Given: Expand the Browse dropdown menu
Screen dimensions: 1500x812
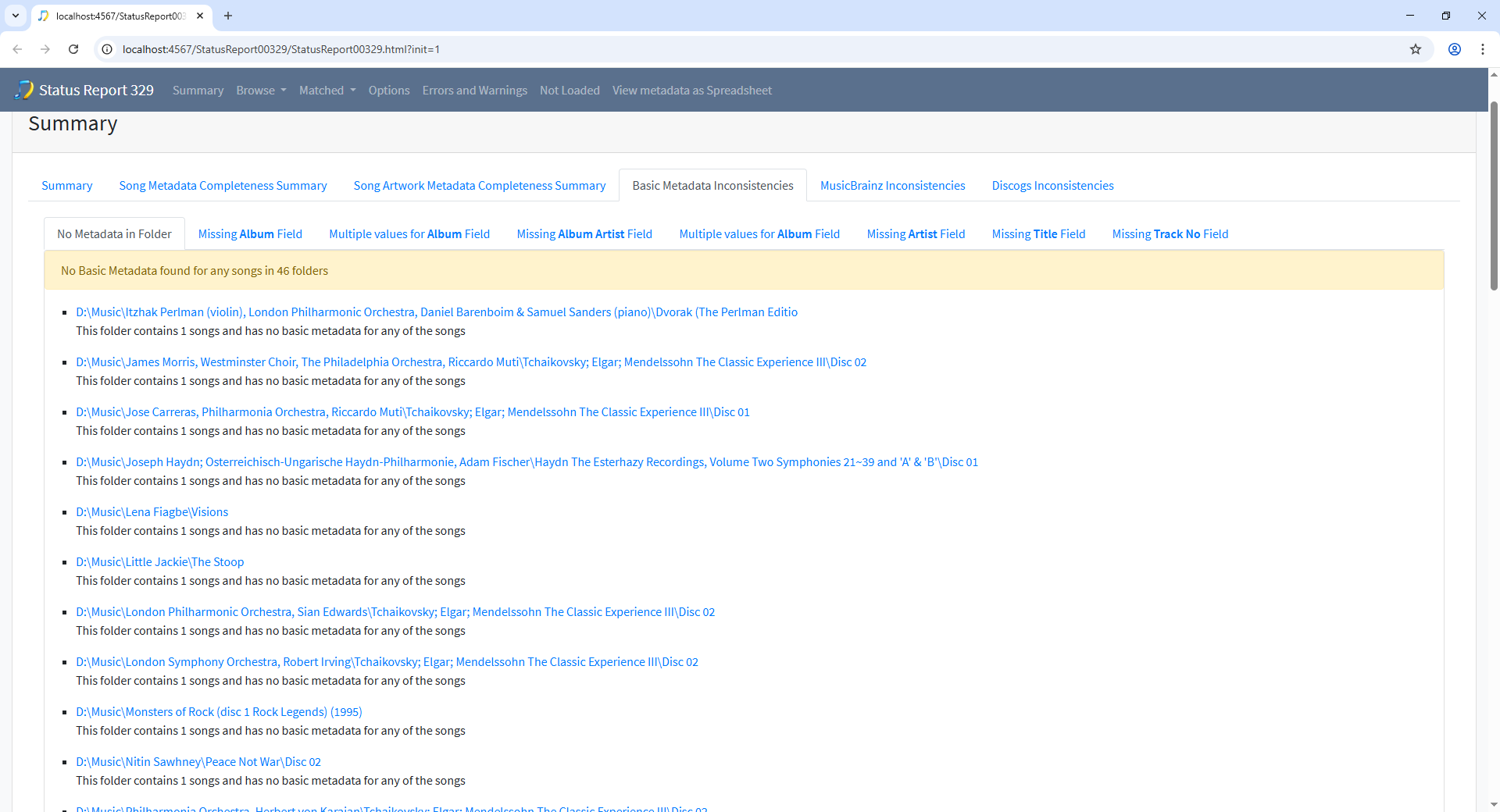Looking at the screenshot, I should (261, 91).
